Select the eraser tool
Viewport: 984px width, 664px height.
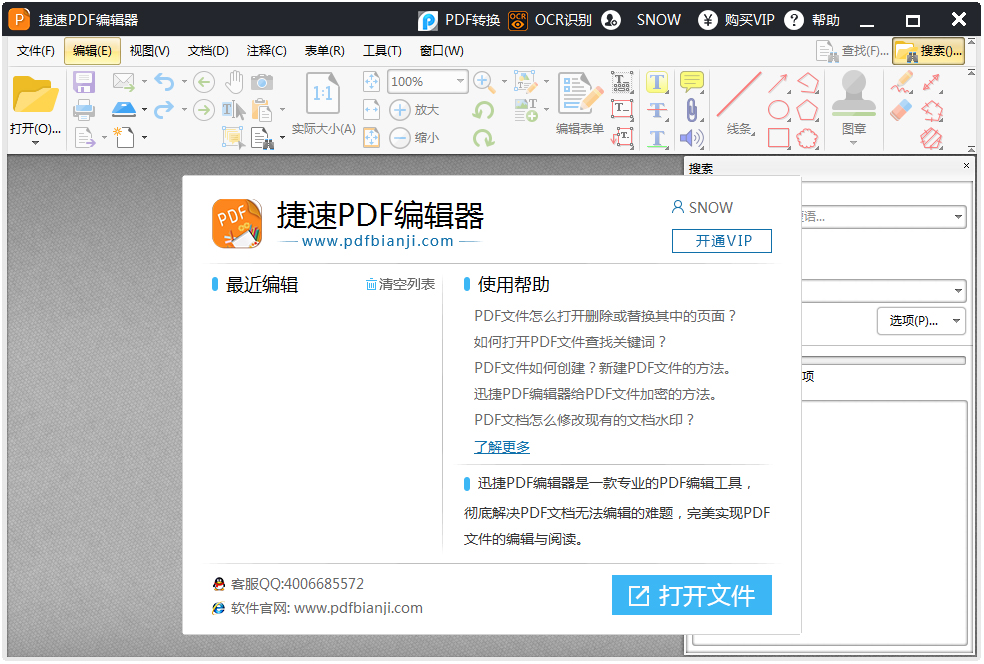(902, 110)
